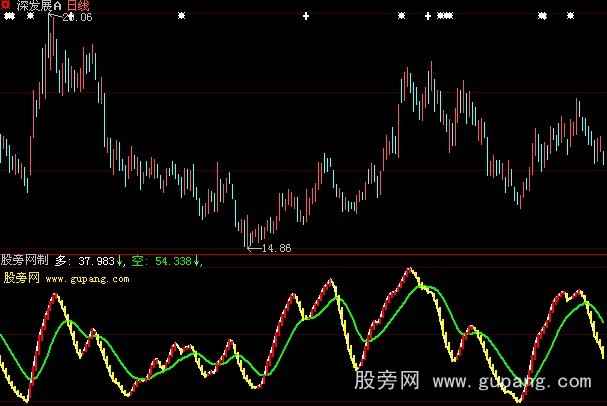
Task: Open the www.gupang.com text in indicator pane
Action: (x=87, y=279)
